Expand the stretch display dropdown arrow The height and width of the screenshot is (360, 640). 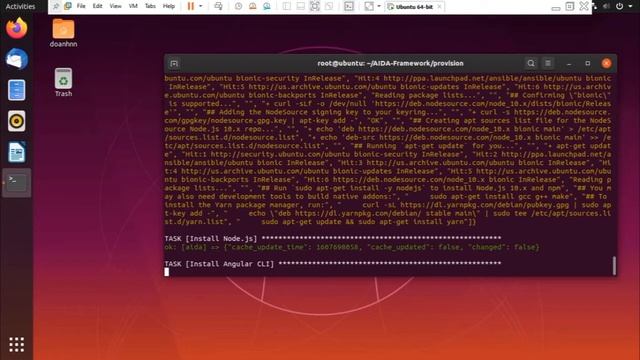[379, 6]
